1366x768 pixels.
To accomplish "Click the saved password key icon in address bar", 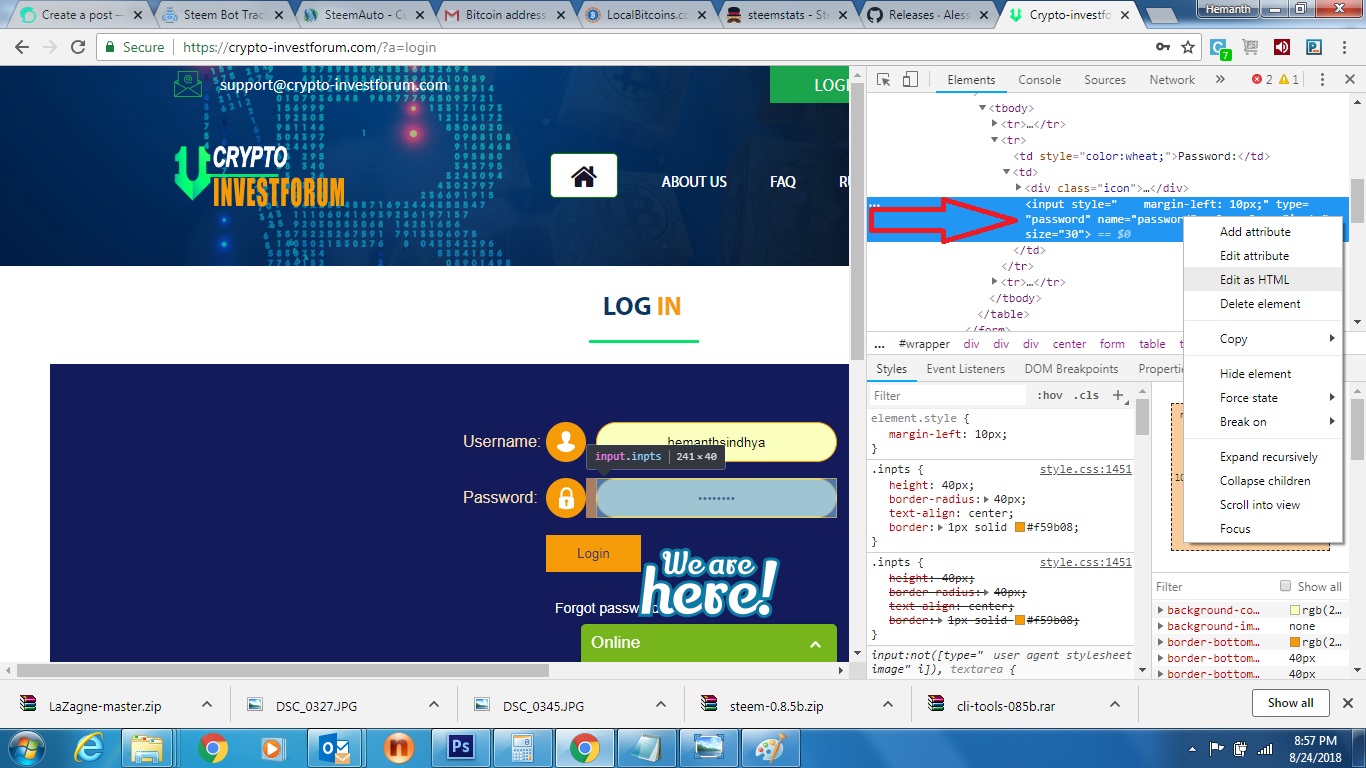I will (1162, 47).
